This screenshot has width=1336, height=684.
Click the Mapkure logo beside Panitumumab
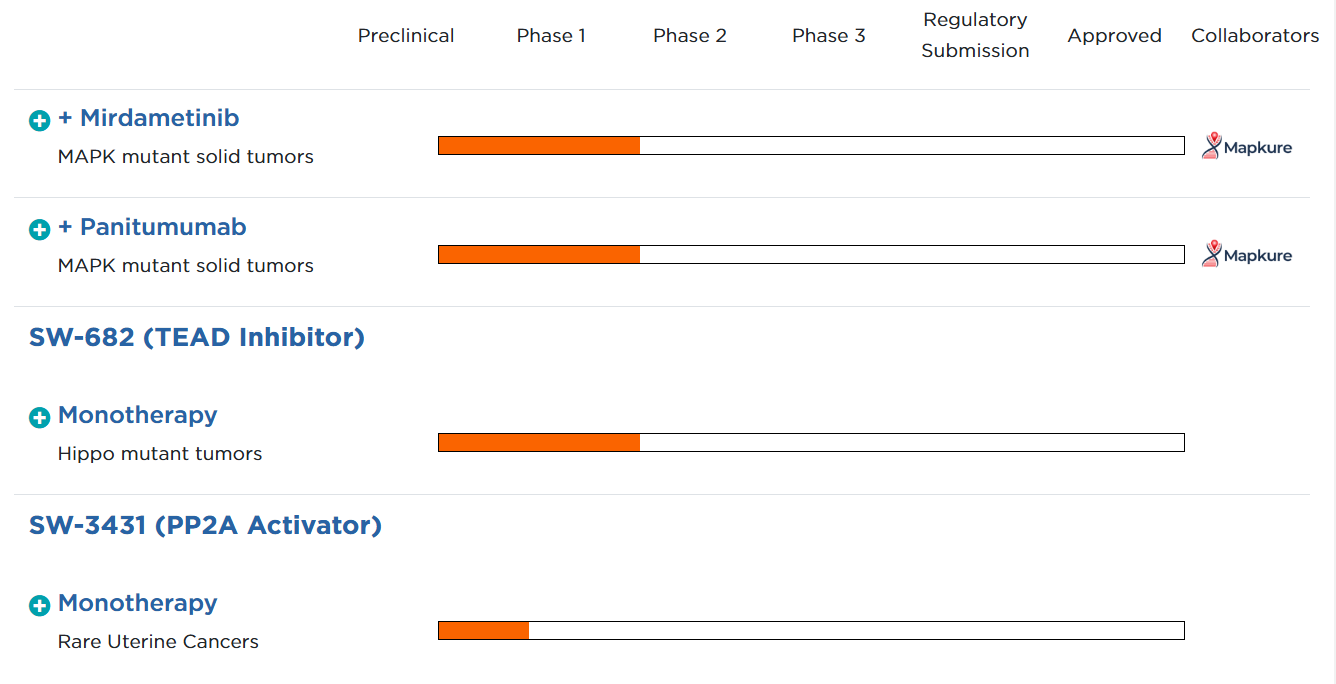[1246, 255]
